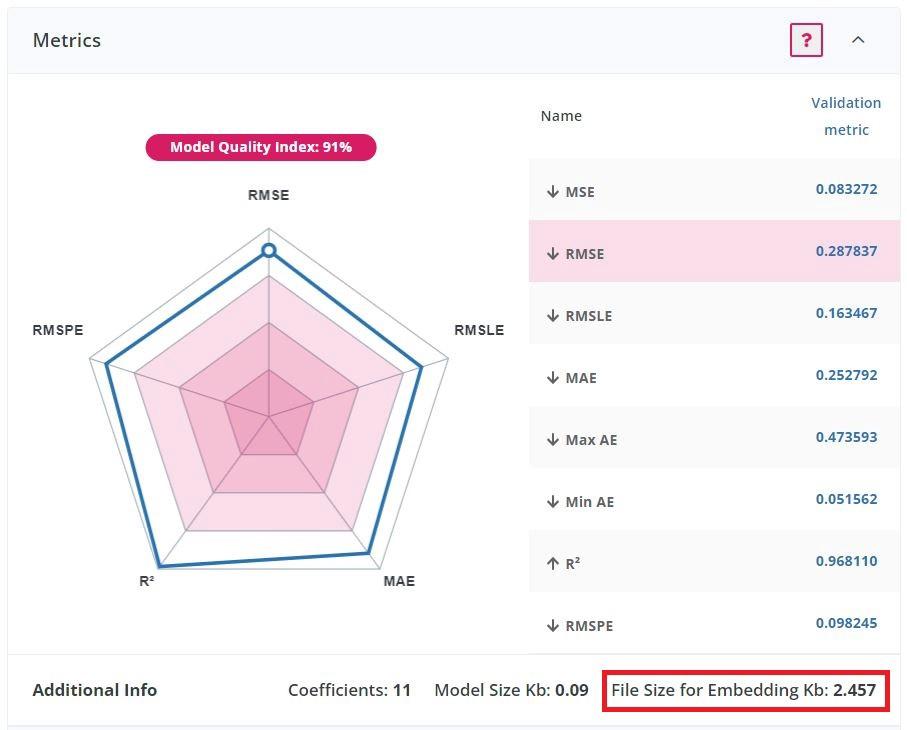Click the R² axis label on chart
Image resolution: width=907 pixels, height=730 pixels.
(147, 581)
